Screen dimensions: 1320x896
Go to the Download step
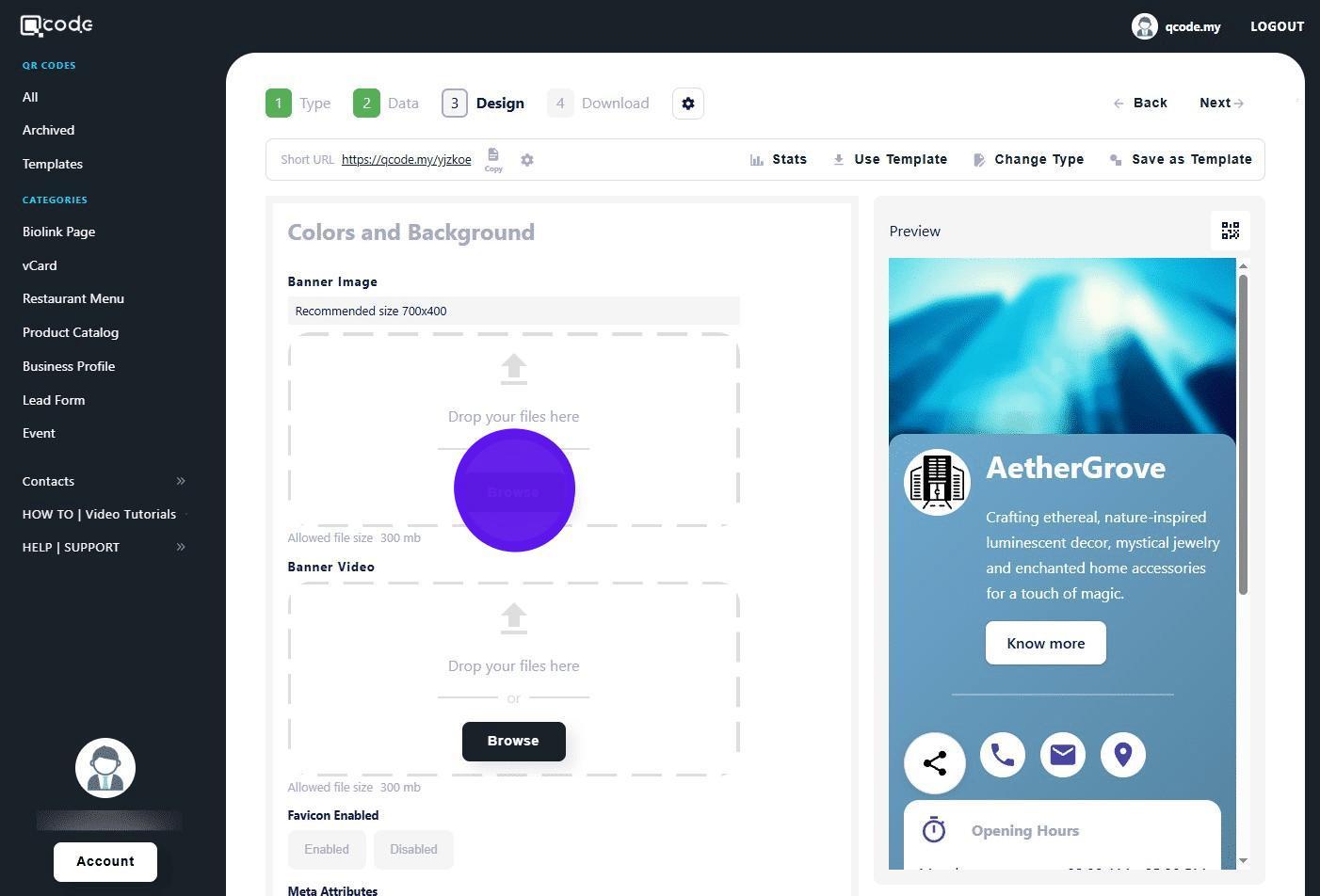[x=599, y=104]
